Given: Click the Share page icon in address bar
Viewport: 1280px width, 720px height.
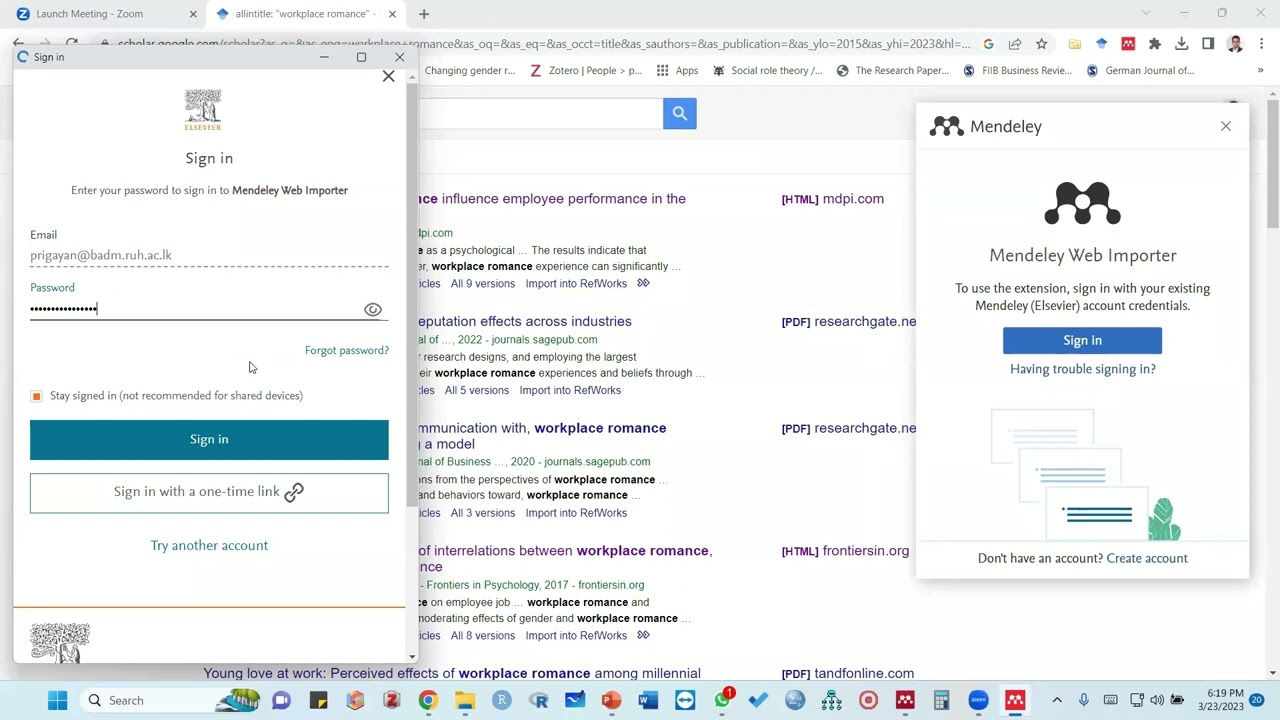Looking at the screenshot, I should 1015,44.
